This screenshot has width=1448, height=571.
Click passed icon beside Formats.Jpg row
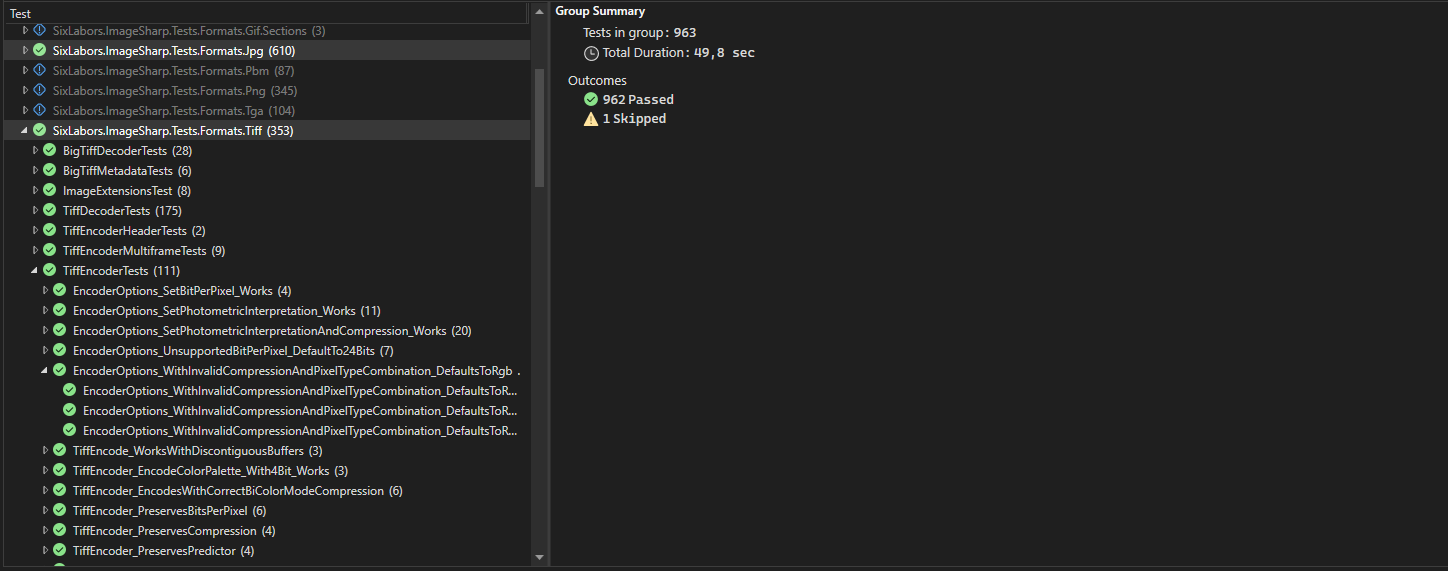point(40,50)
